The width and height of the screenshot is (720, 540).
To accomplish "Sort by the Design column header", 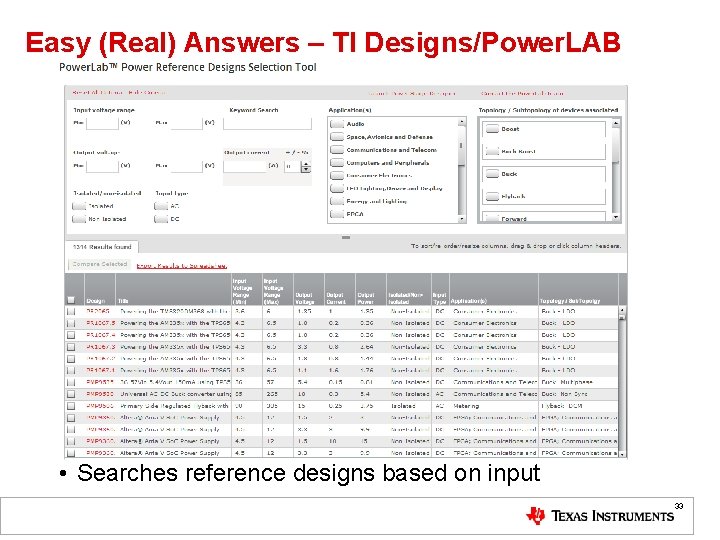I will (100, 289).
